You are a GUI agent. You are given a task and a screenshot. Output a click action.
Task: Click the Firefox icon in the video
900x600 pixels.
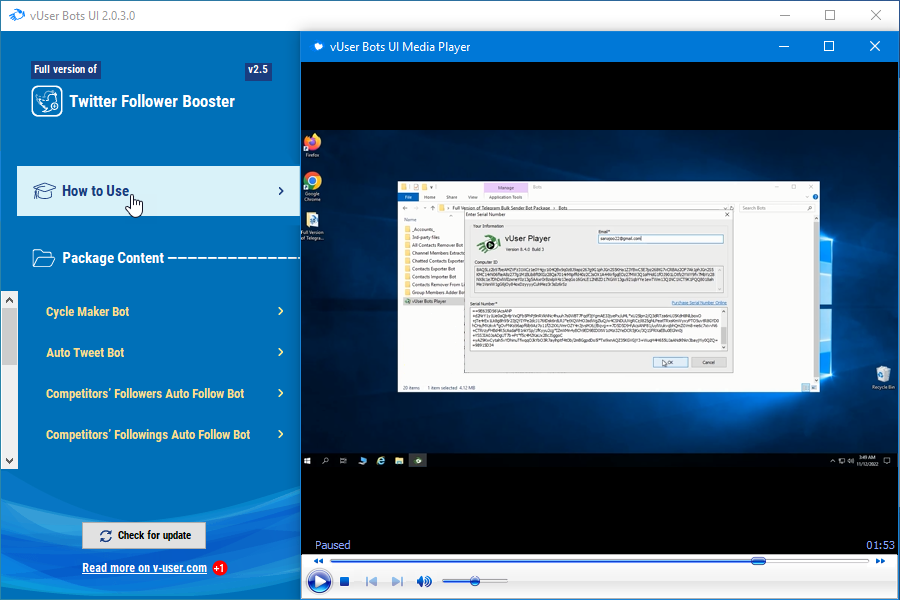pyautogui.click(x=312, y=145)
